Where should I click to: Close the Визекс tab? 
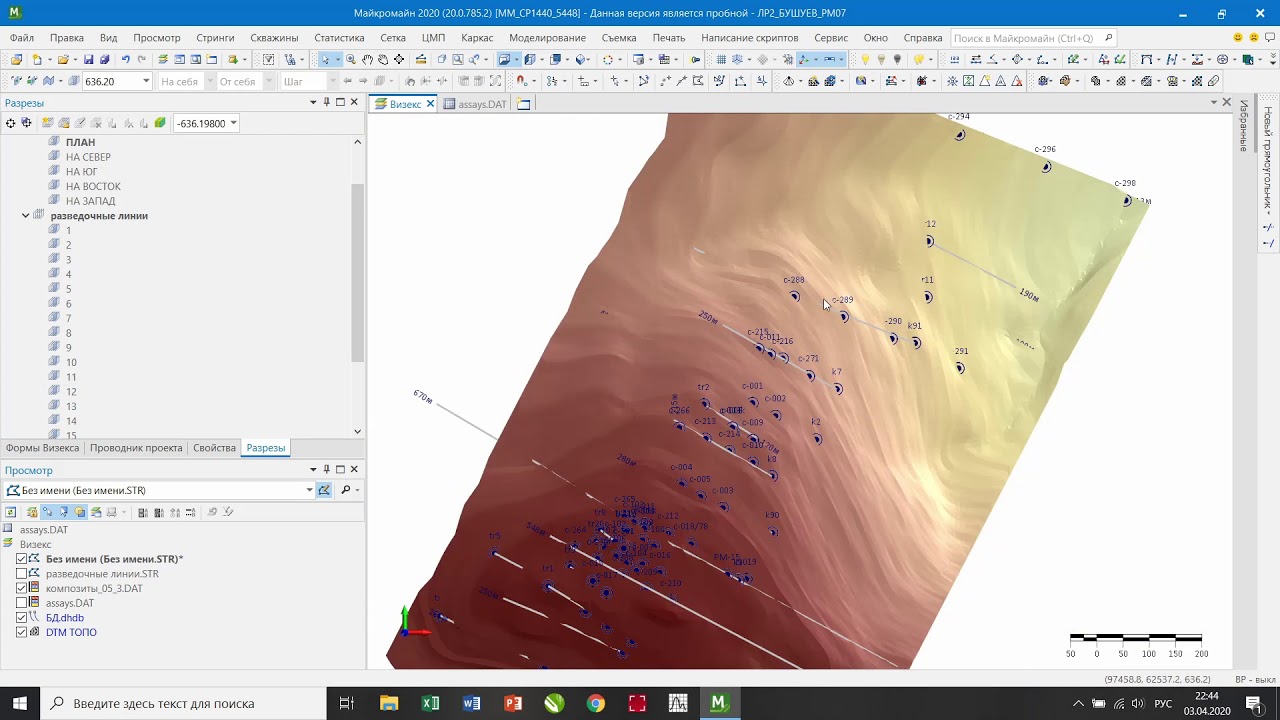point(431,103)
